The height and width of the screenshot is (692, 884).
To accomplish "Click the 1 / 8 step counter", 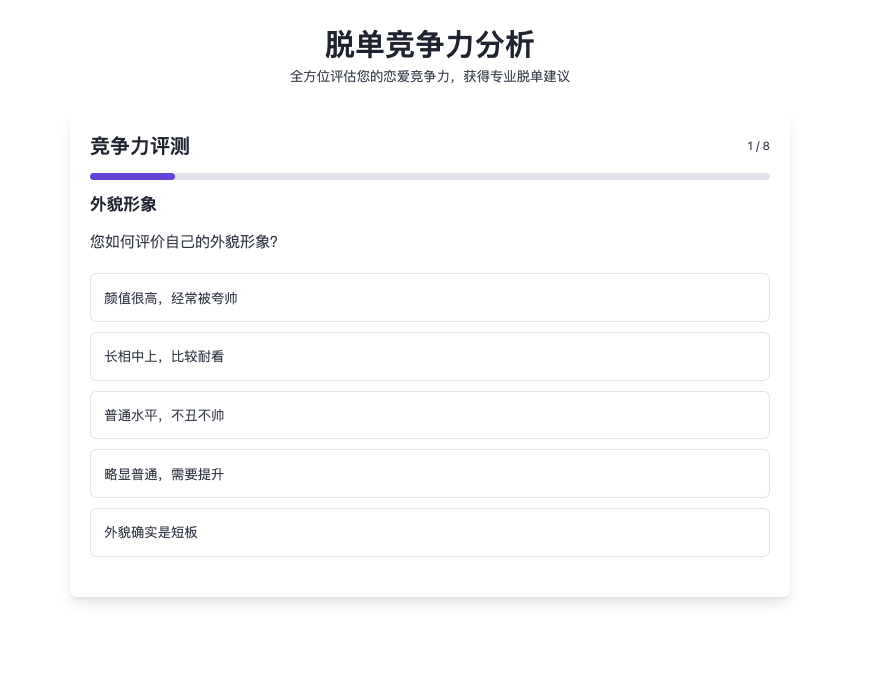I will [x=758, y=146].
